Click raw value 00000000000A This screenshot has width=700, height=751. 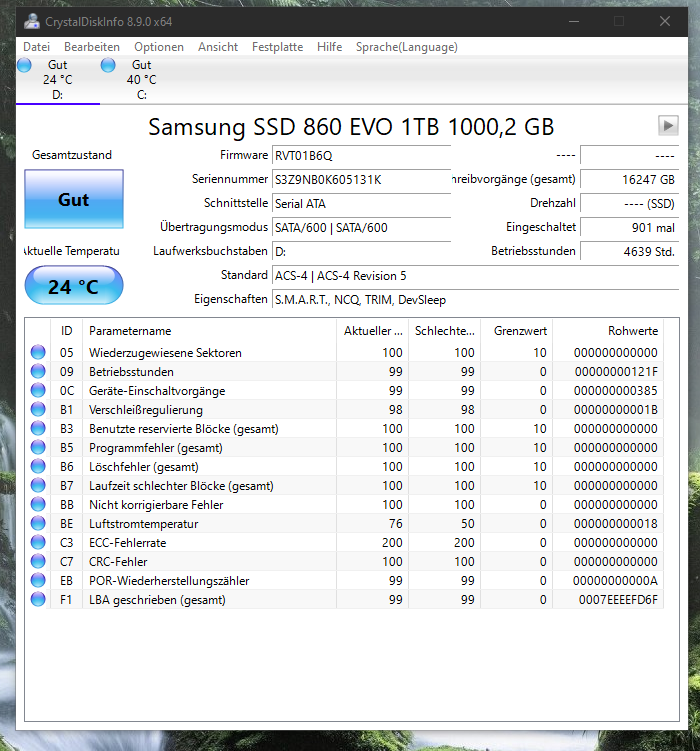(x=615, y=580)
